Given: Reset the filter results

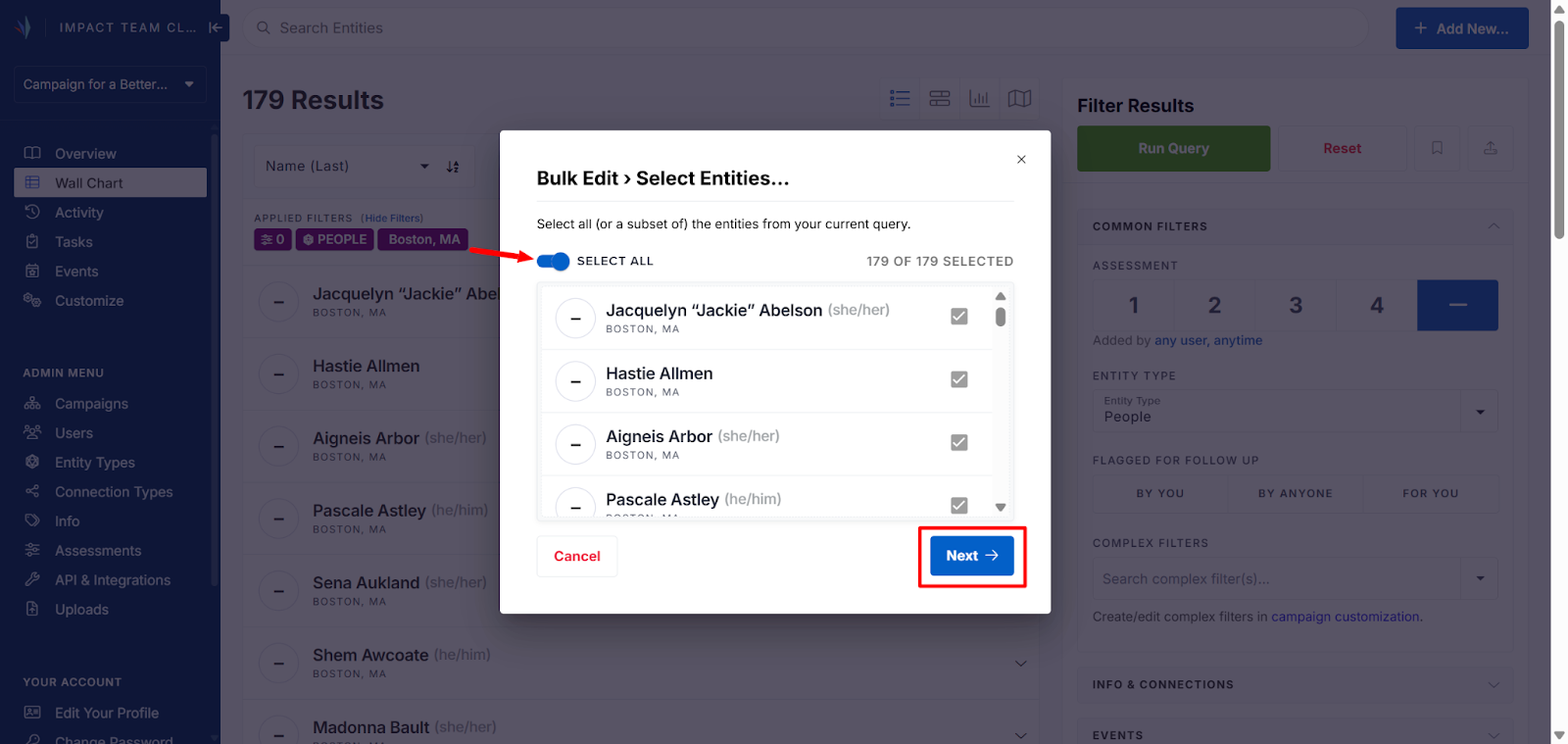Looking at the screenshot, I should (x=1342, y=148).
